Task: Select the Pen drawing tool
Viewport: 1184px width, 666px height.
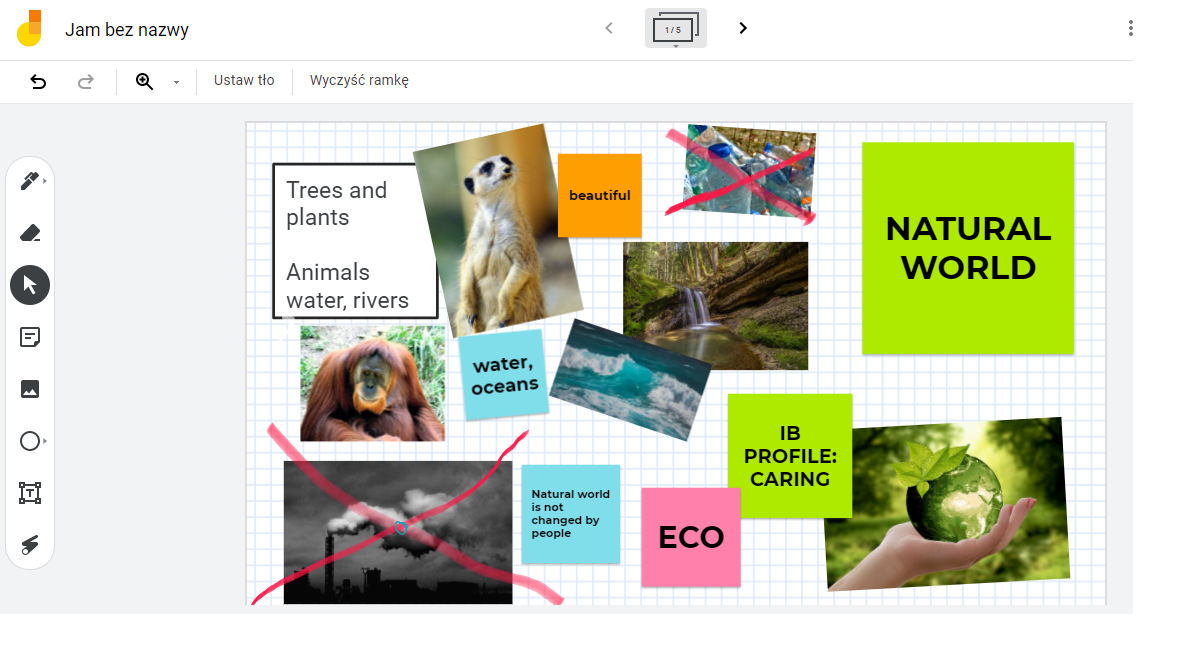Action: [x=29, y=181]
